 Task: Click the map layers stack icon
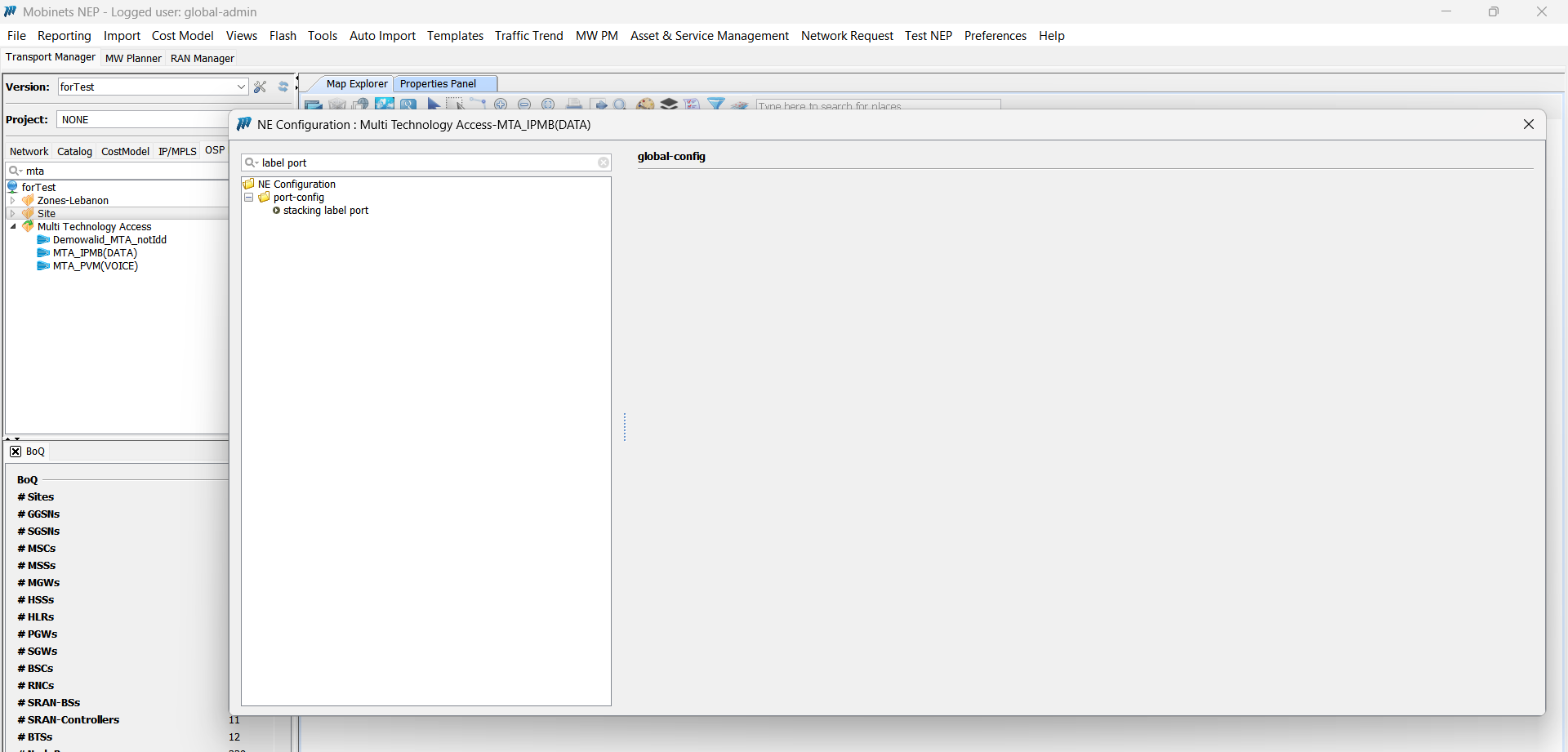(x=669, y=105)
